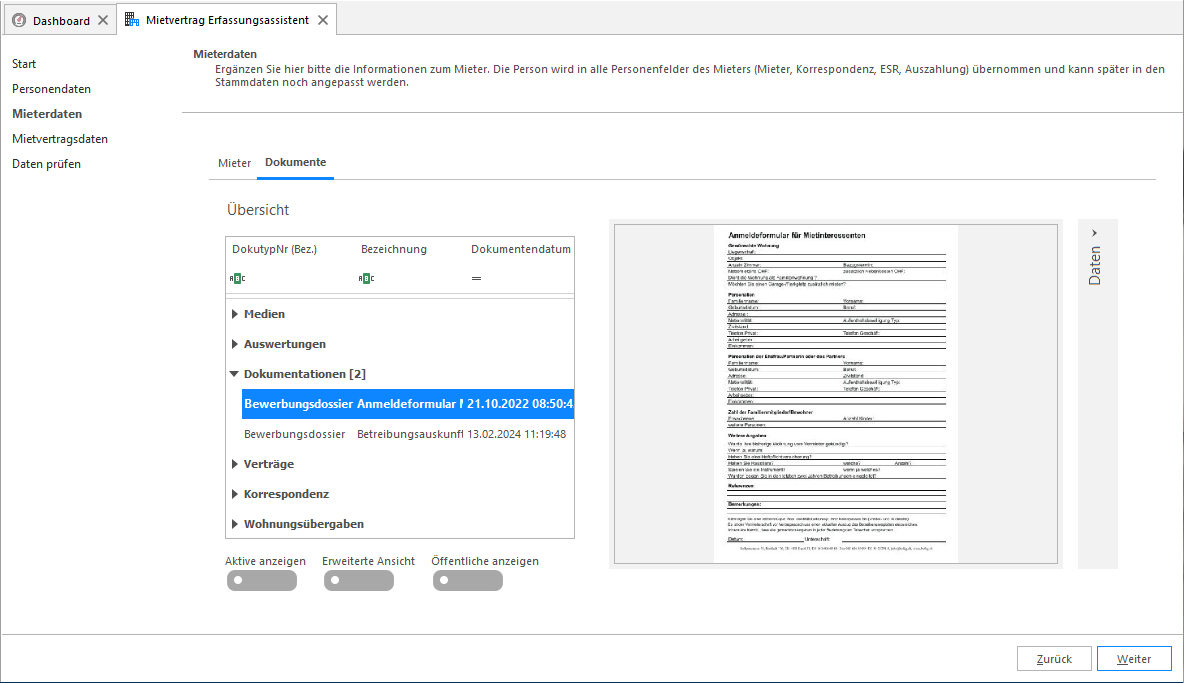The width and height of the screenshot is (1184, 683).
Task: Open filter operator under Bezeichnung column
Action: click(x=366, y=278)
